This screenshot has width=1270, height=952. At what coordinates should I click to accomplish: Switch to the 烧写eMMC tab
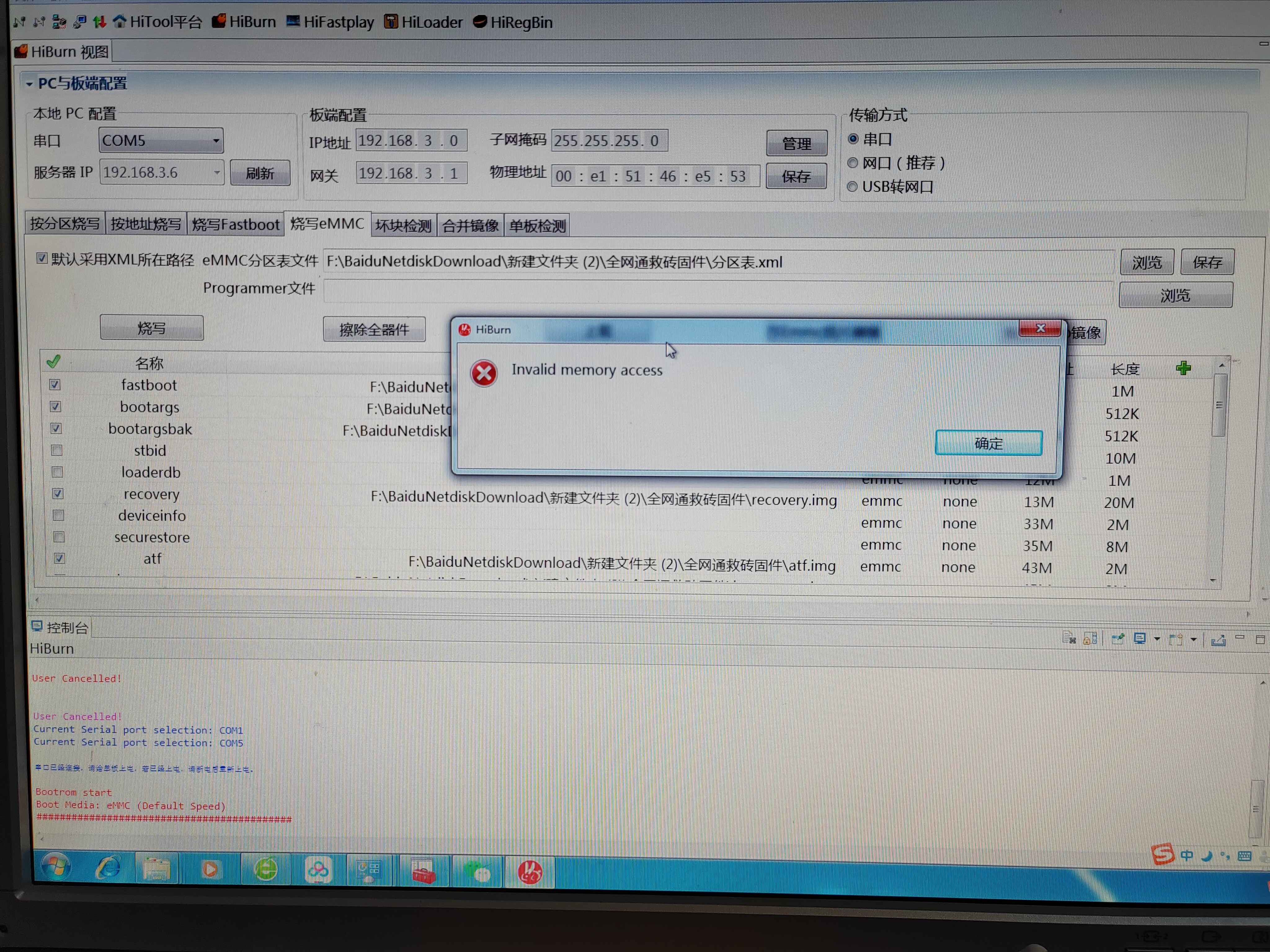327,224
